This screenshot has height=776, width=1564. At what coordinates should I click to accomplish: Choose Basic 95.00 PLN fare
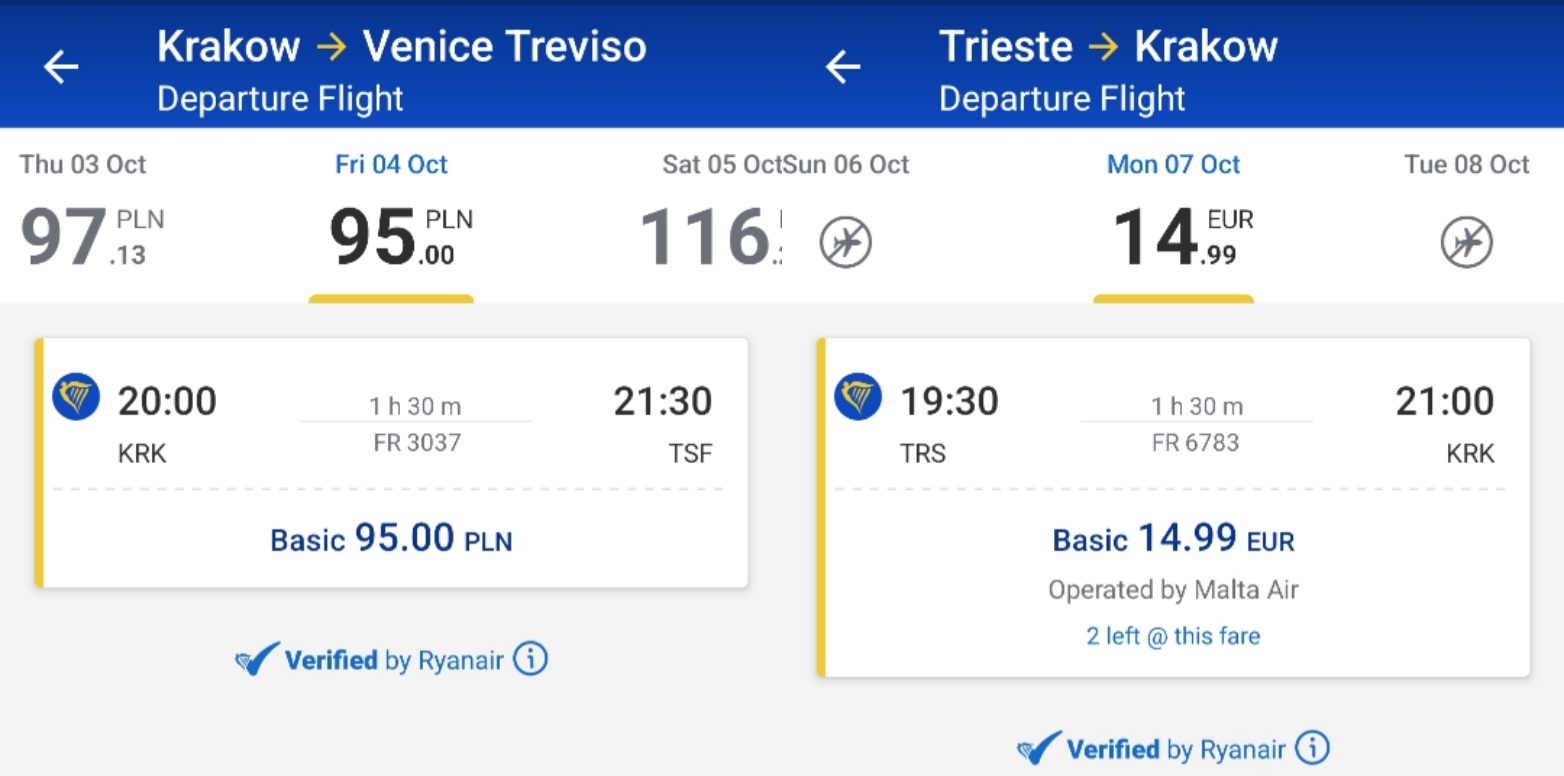point(391,540)
